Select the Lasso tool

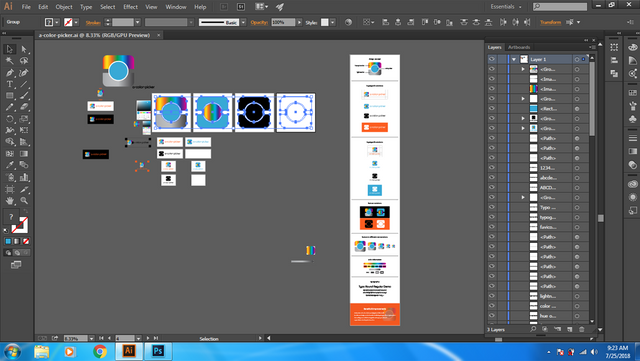(24, 61)
